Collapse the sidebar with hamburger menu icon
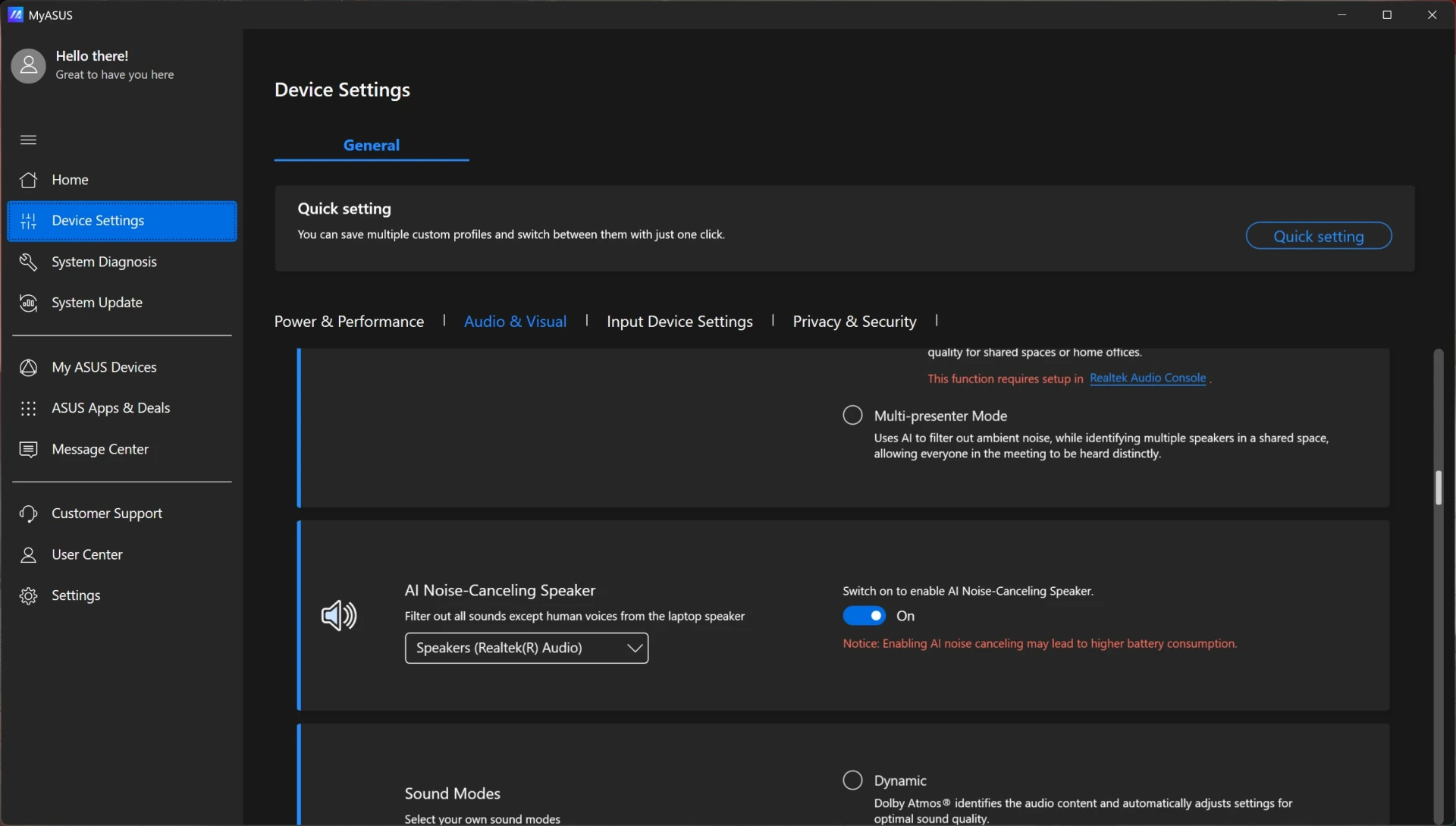The width and height of the screenshot is (1456, 826). point(28,140)
